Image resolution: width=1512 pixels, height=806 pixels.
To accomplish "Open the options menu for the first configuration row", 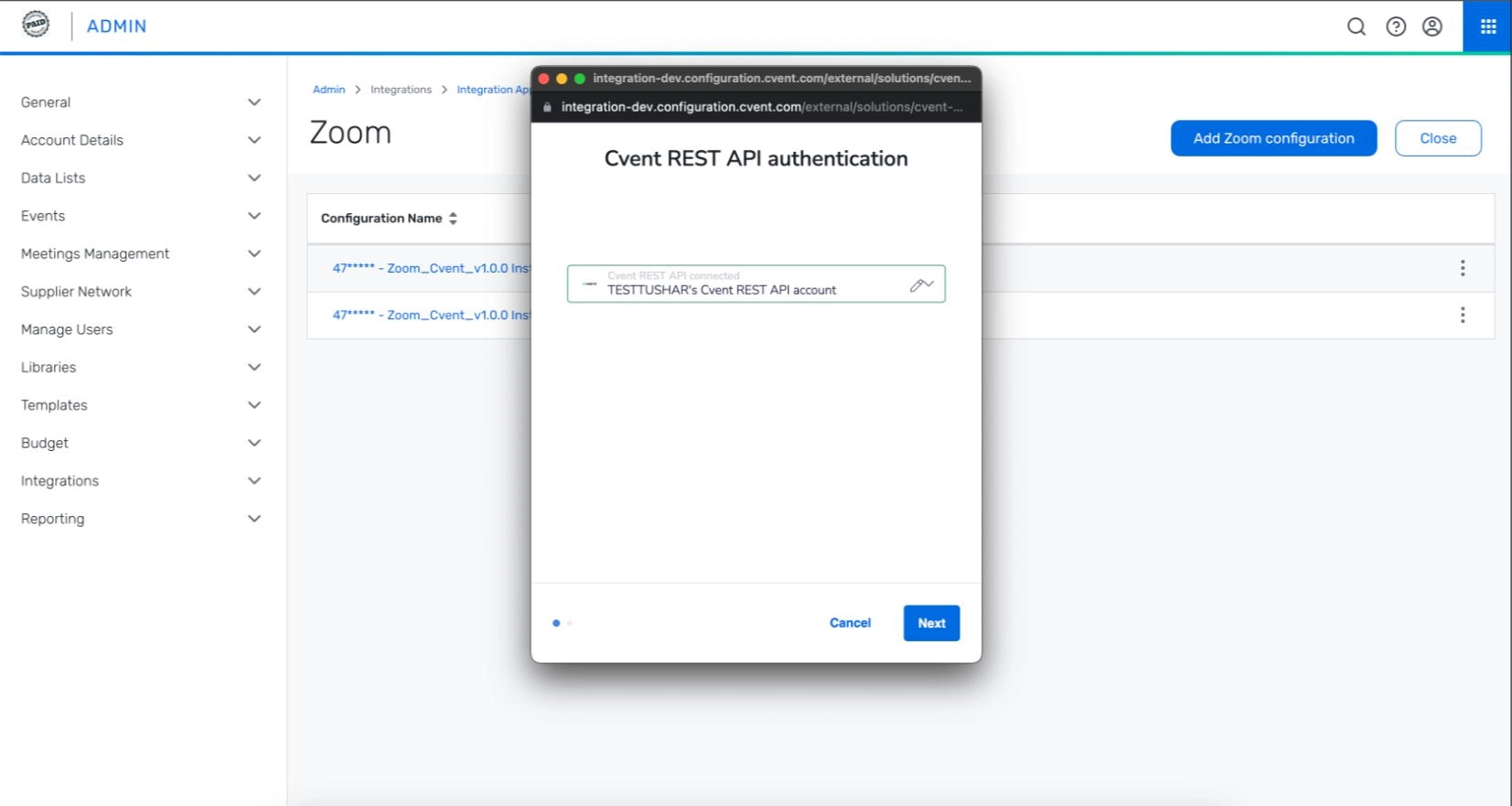I will 1463,268.
